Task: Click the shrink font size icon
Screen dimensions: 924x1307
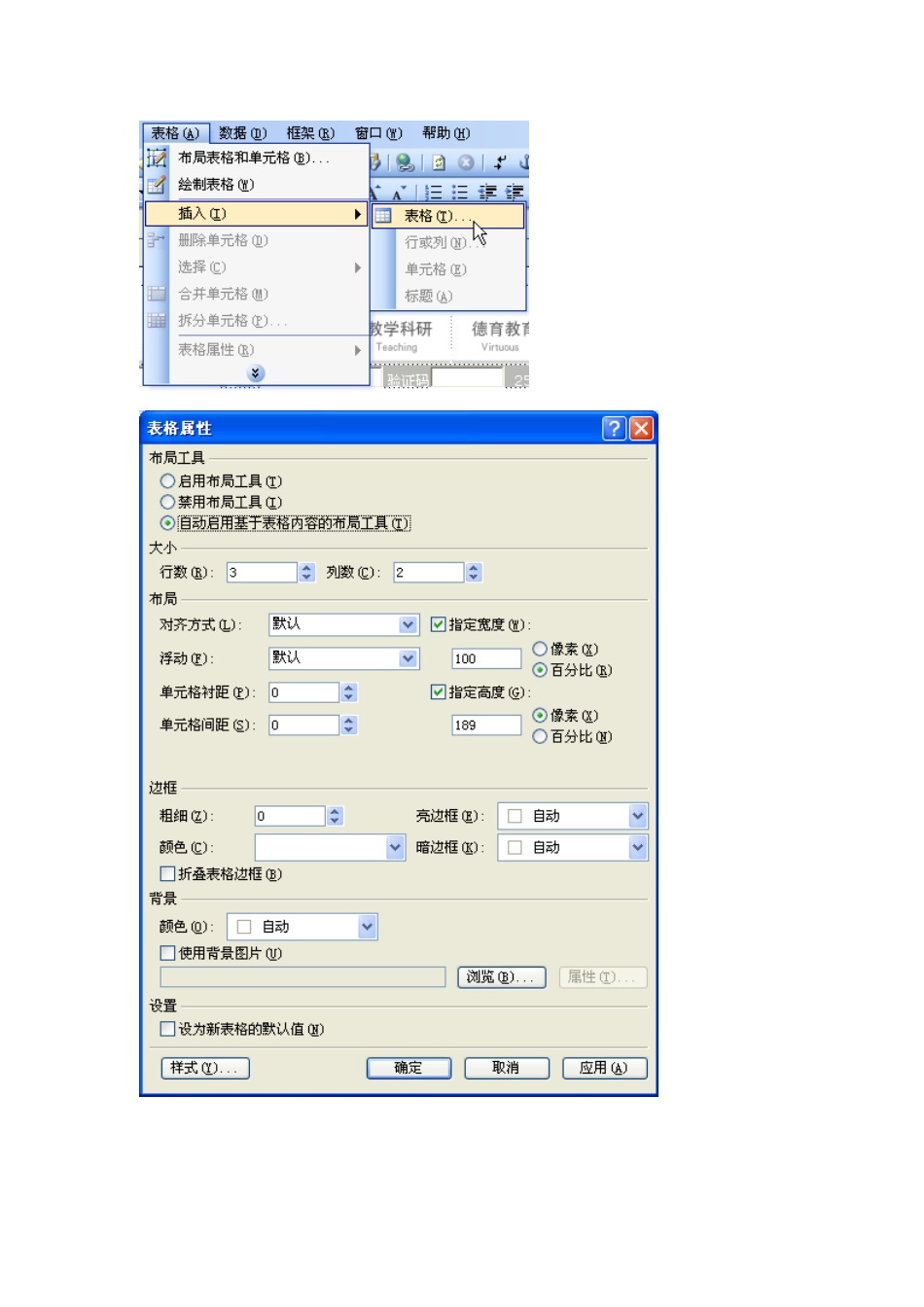Action: [398, 193]
